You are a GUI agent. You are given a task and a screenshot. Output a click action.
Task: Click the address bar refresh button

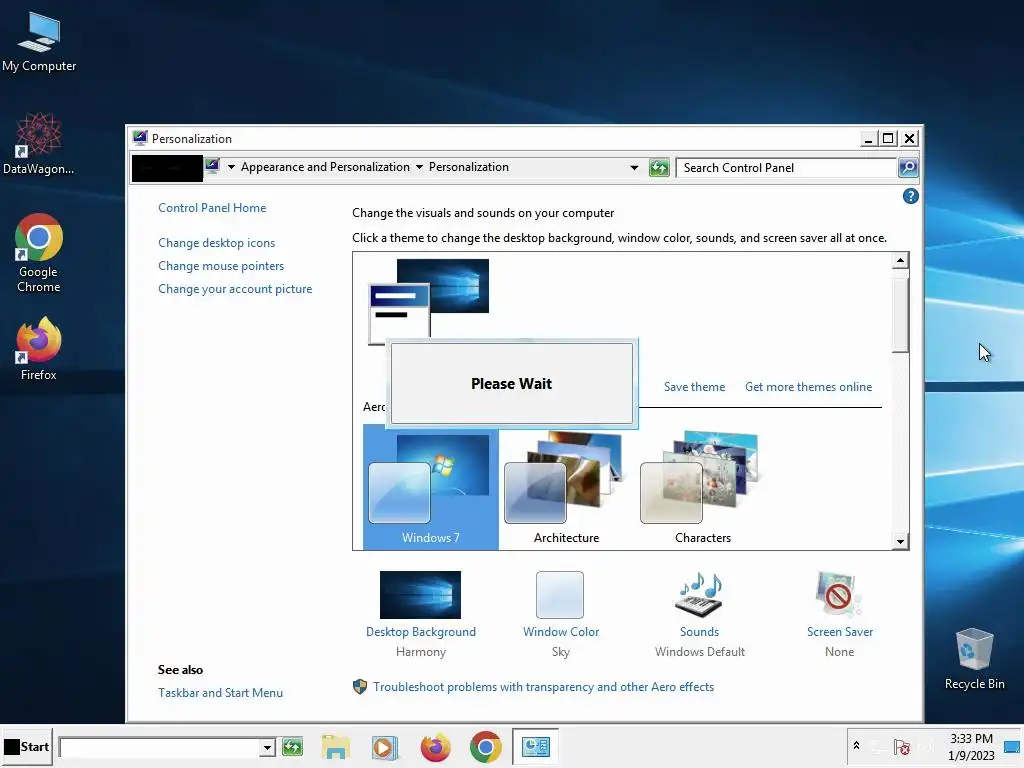coord(659,168)
